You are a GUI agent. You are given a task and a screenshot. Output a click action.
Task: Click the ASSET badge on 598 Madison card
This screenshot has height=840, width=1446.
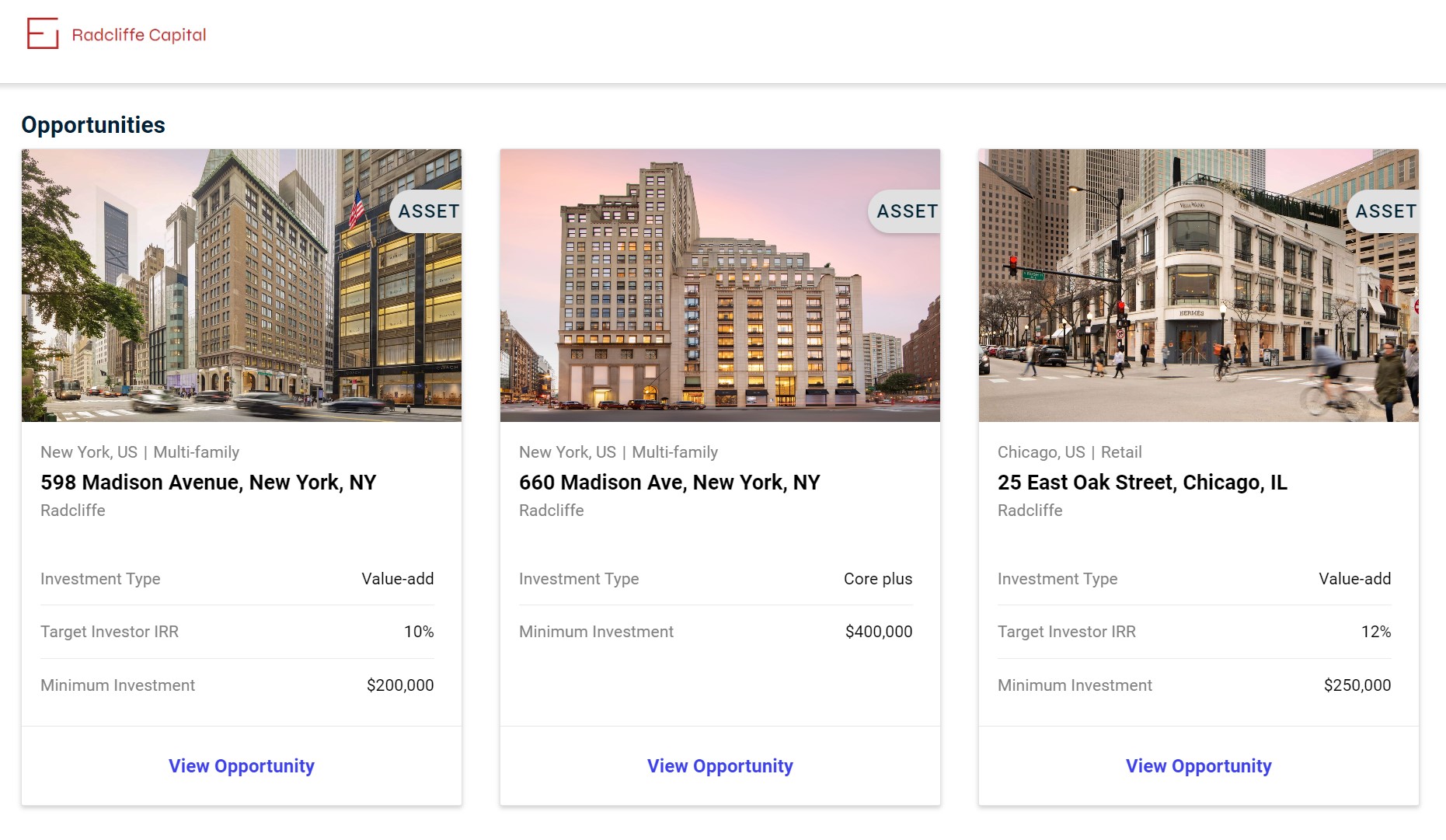pyautogui.click(x=428, y=211)
